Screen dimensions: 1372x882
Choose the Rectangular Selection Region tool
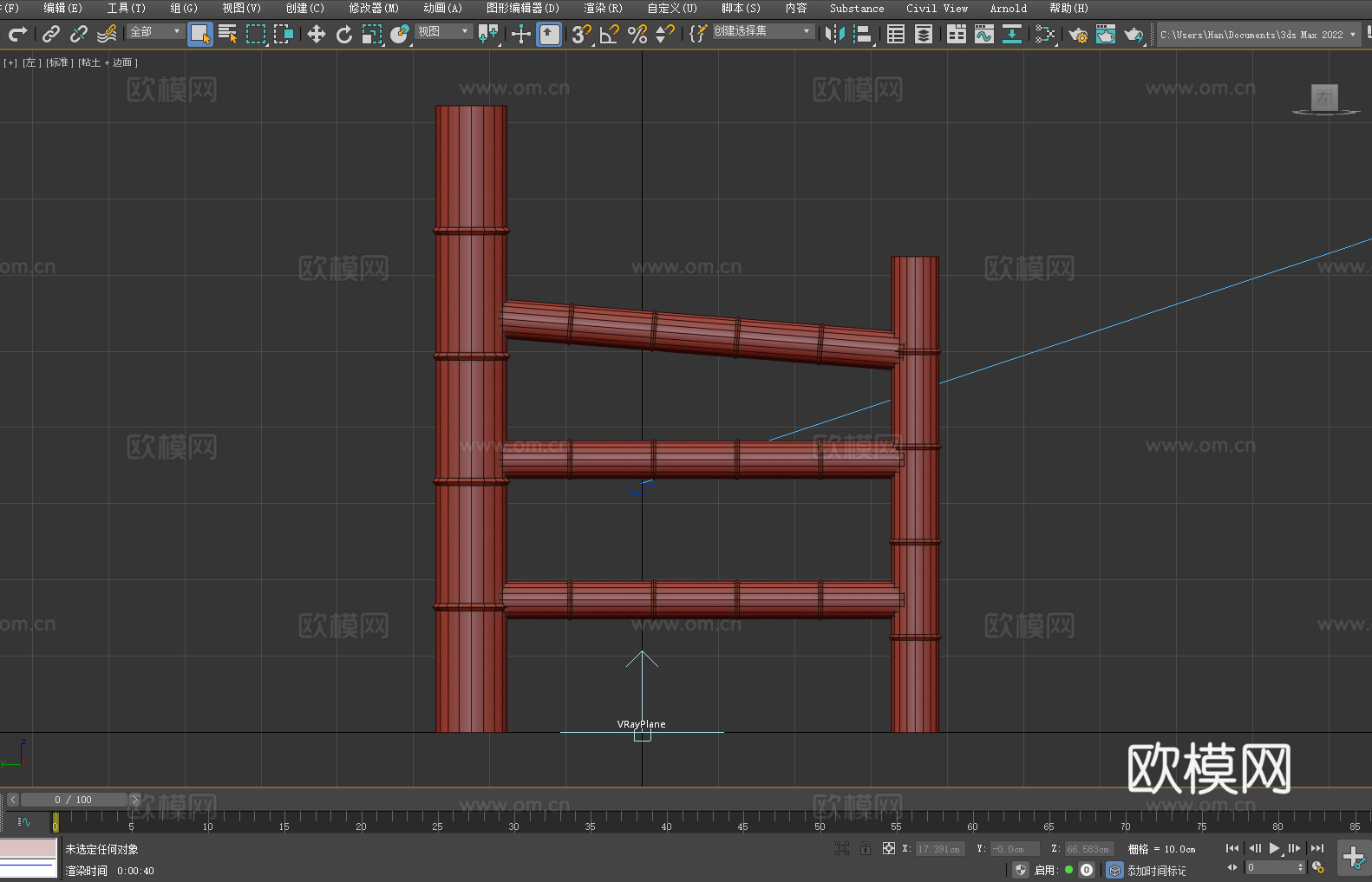point(256,34)
